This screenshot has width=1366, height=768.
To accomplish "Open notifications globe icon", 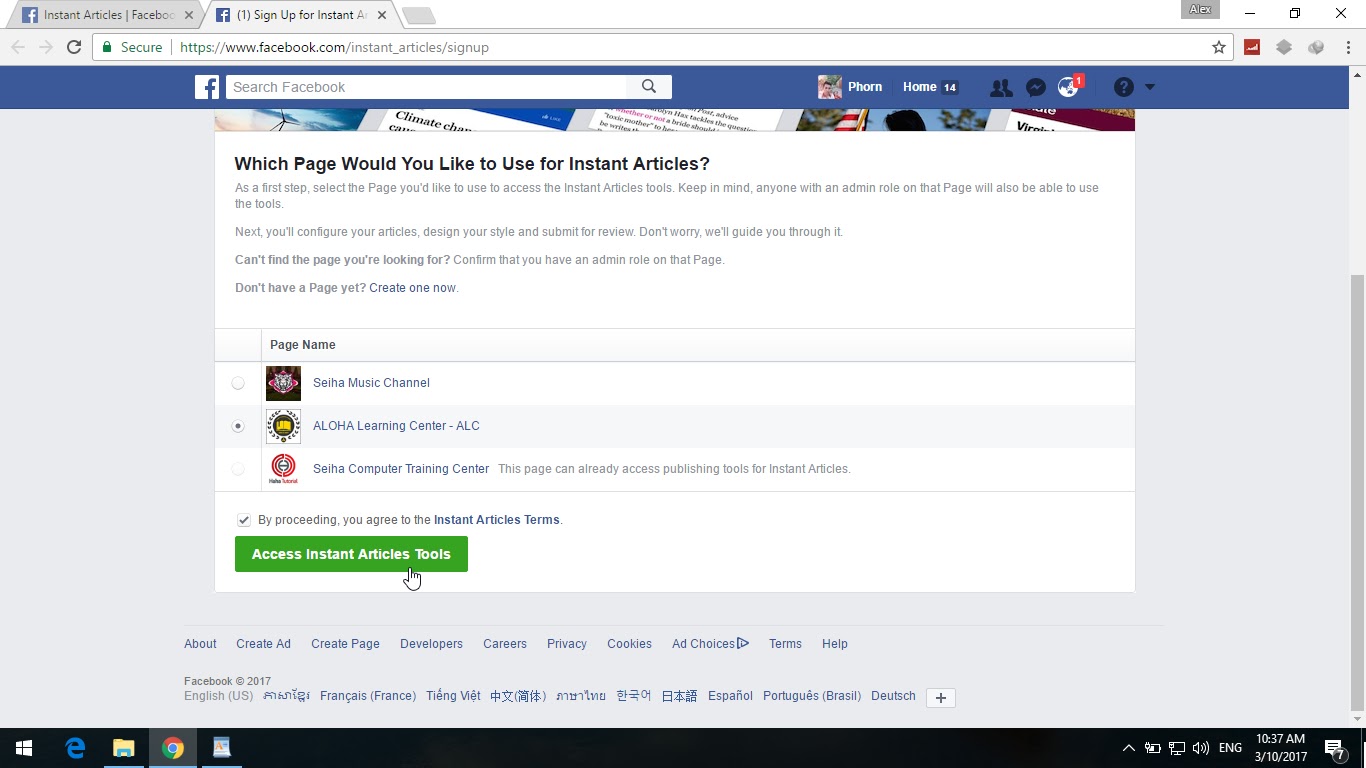I will [1069, 87].
